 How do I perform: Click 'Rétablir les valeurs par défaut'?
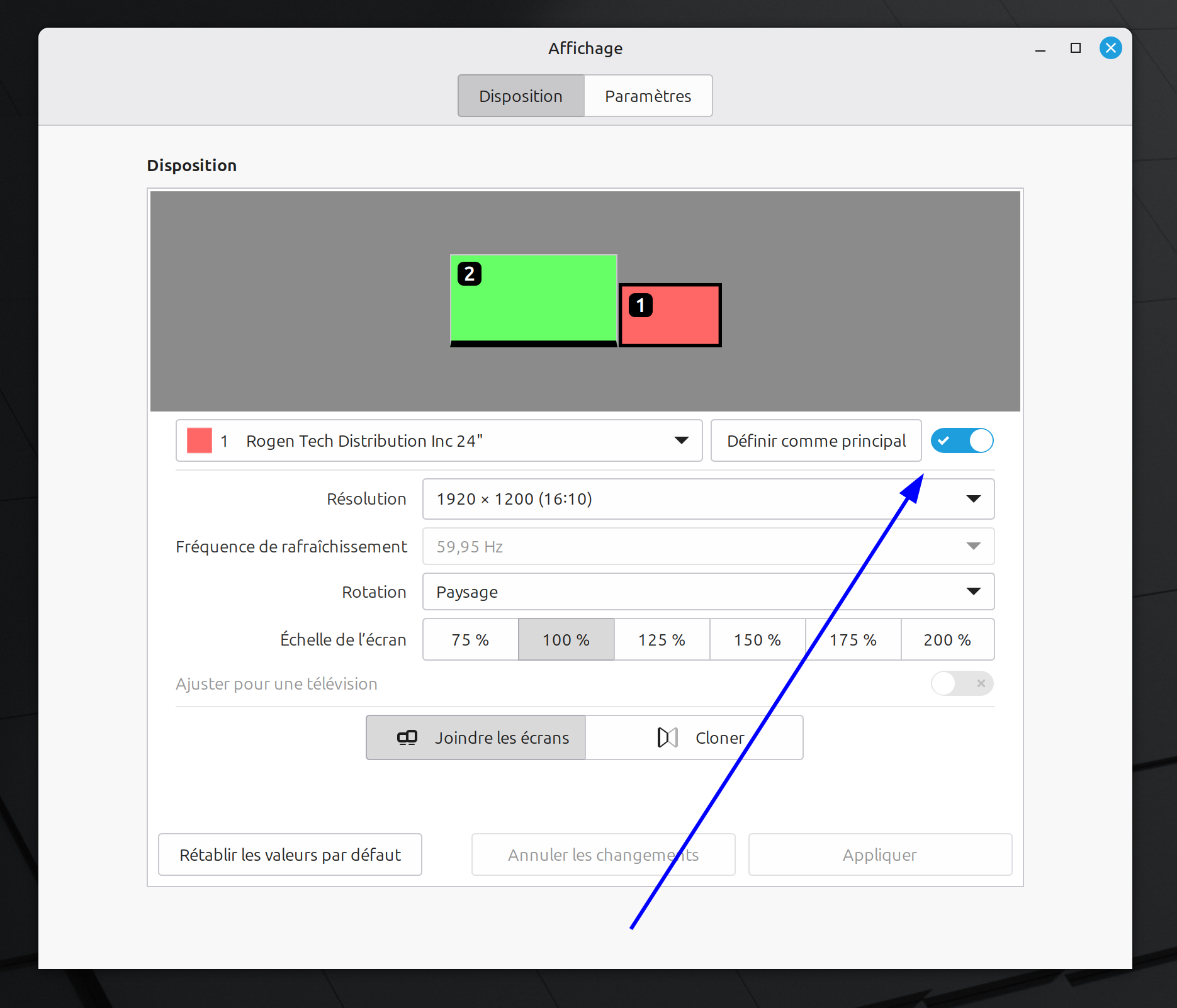pyautogui.click(x=290, y=854)
